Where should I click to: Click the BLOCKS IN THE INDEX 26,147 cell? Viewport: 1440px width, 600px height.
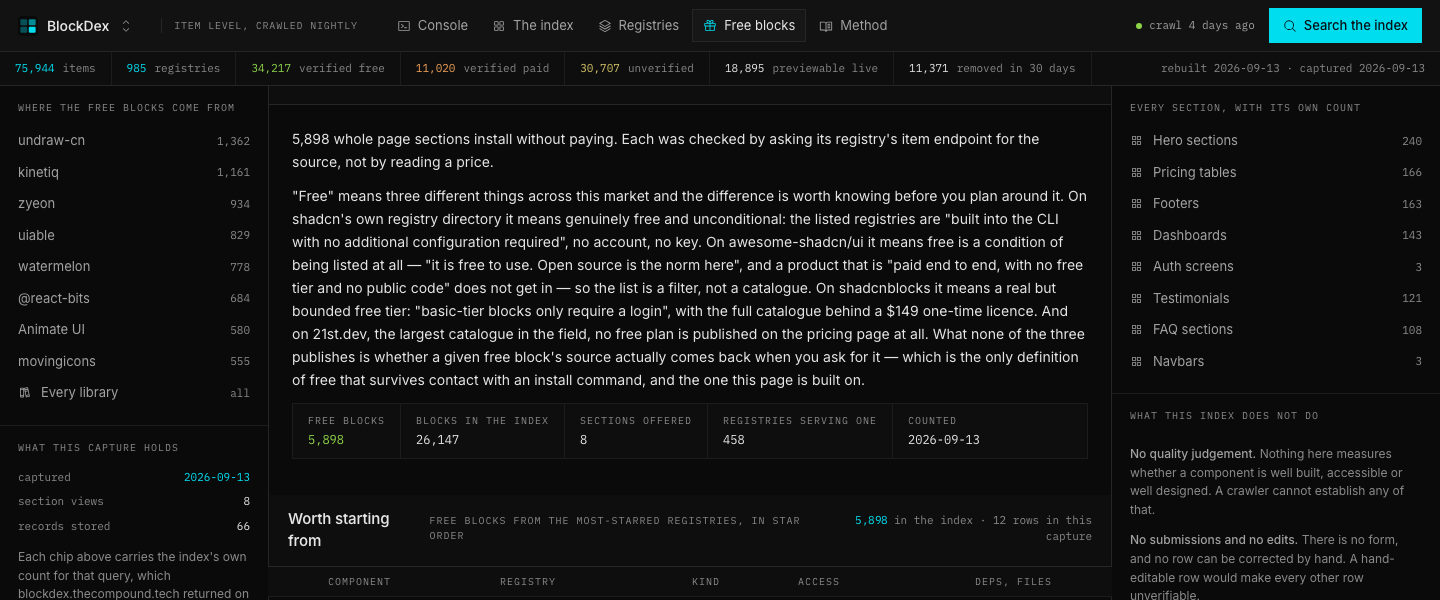click(x=482, y=431)
